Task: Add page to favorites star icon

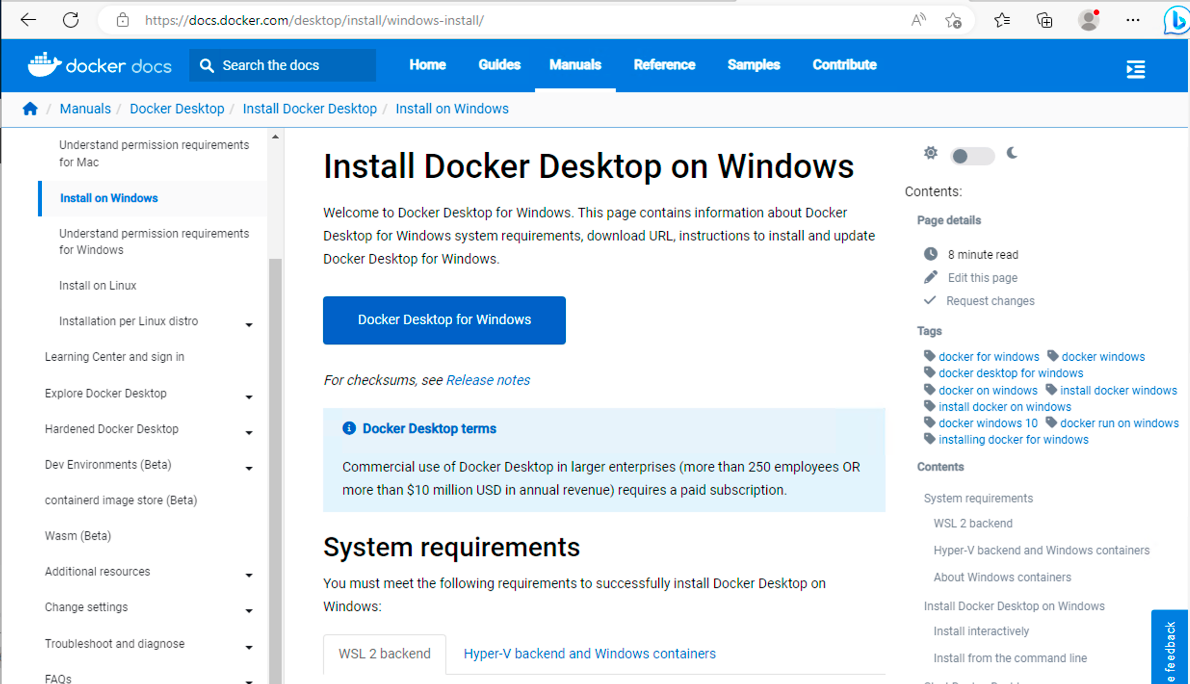Action: [x=953, y=20]
